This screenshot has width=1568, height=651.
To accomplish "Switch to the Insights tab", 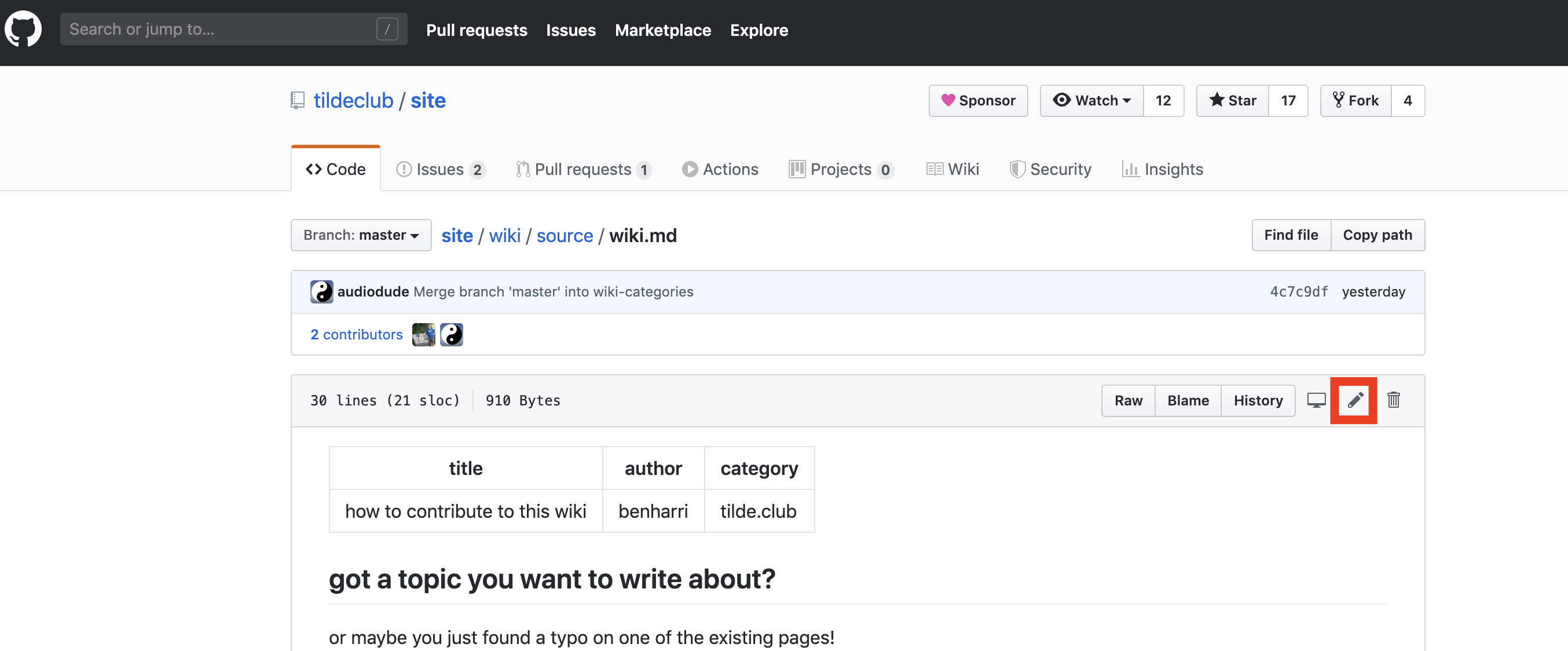I will pos(1162,169).
